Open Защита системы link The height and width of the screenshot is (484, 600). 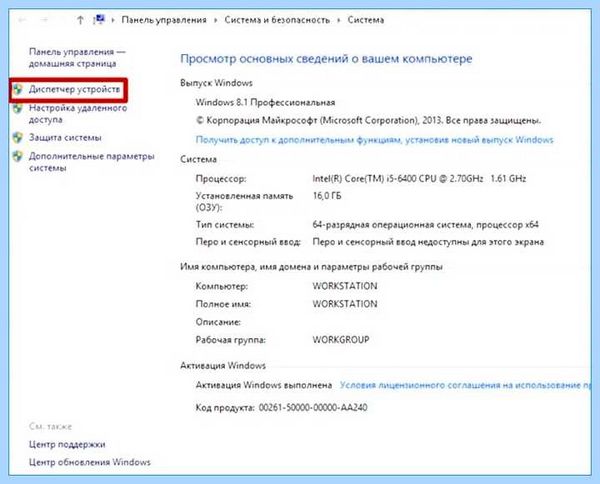click(x=65, y=138)
